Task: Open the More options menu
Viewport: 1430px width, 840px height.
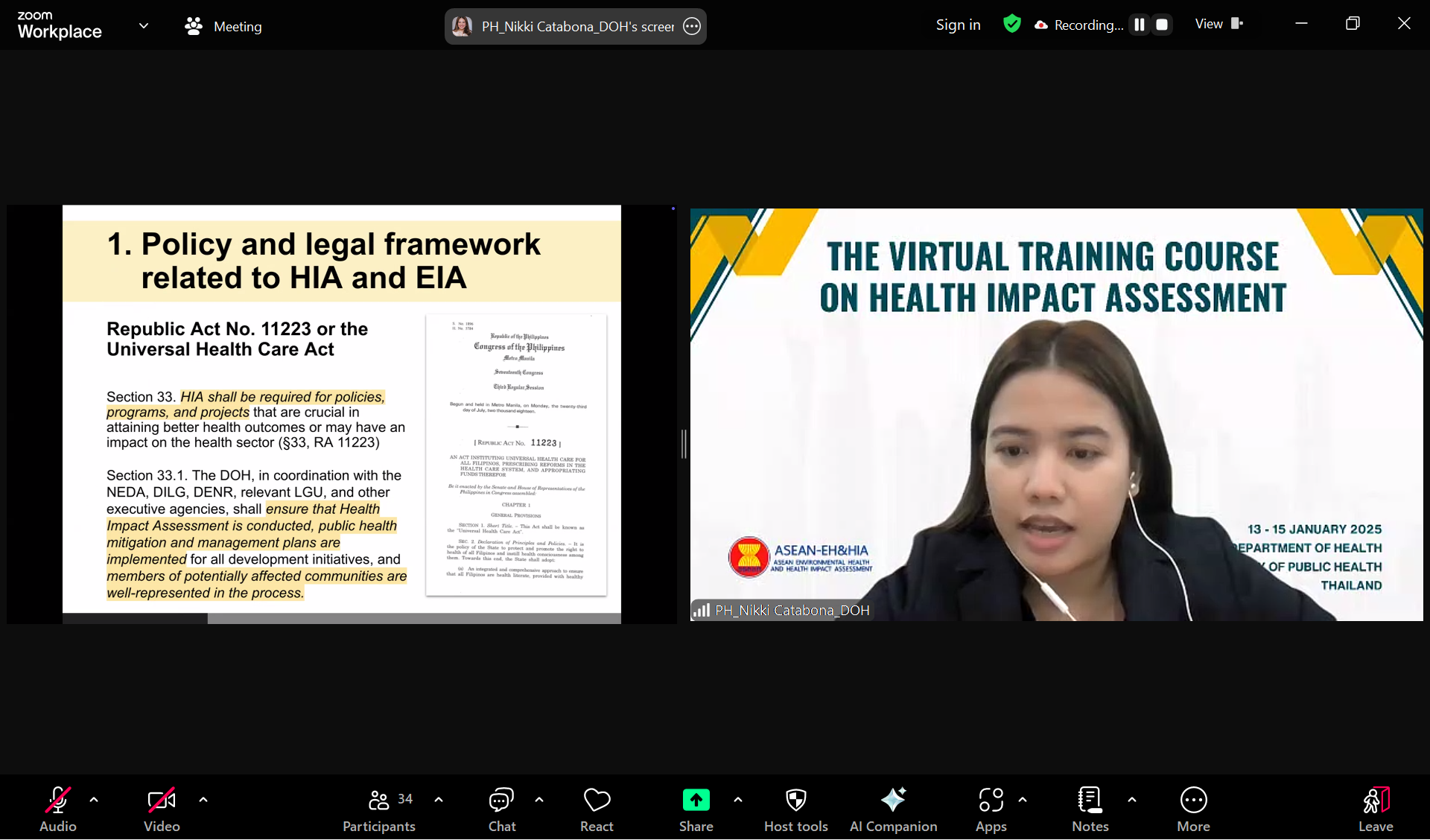Action: click(x=1193, y=809)
